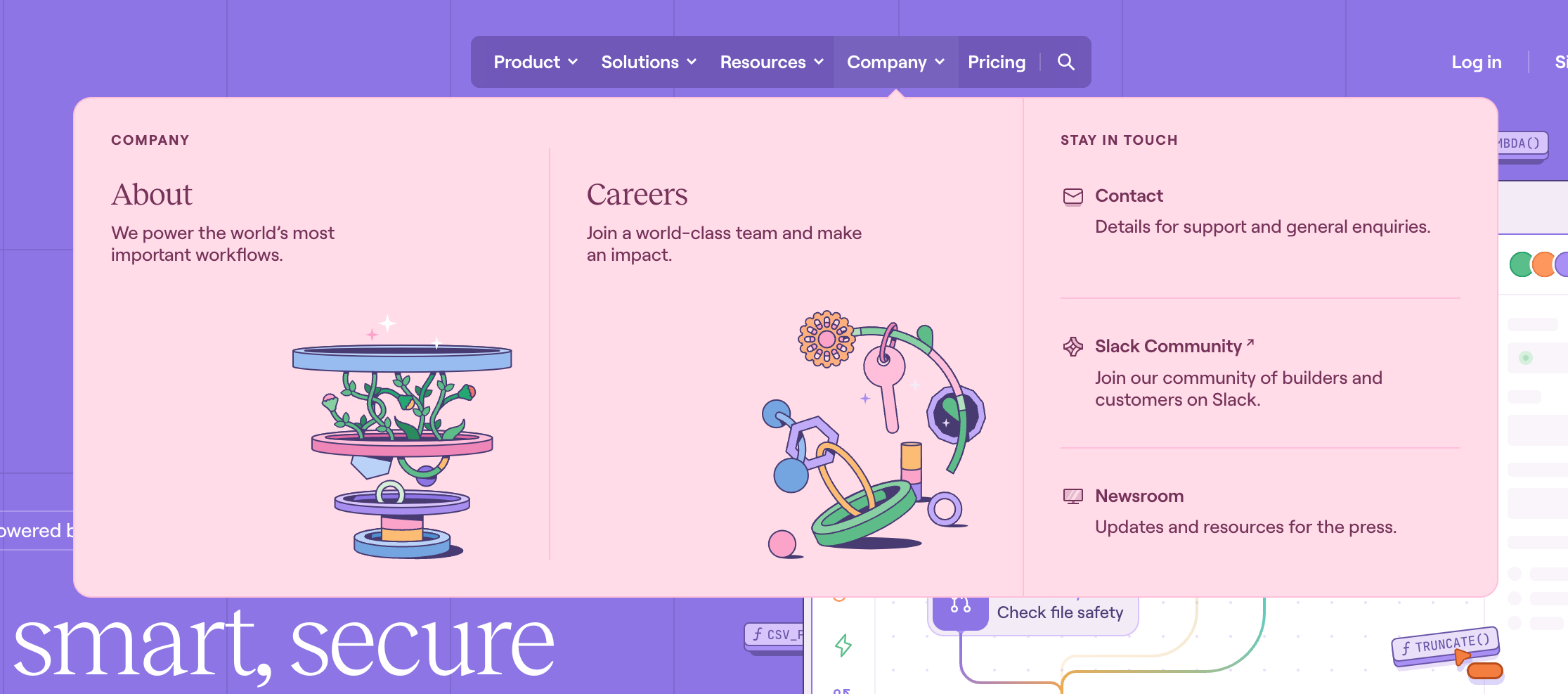
Task: Expand the Product dropdown menu
Action: click(x=535, y=62)
